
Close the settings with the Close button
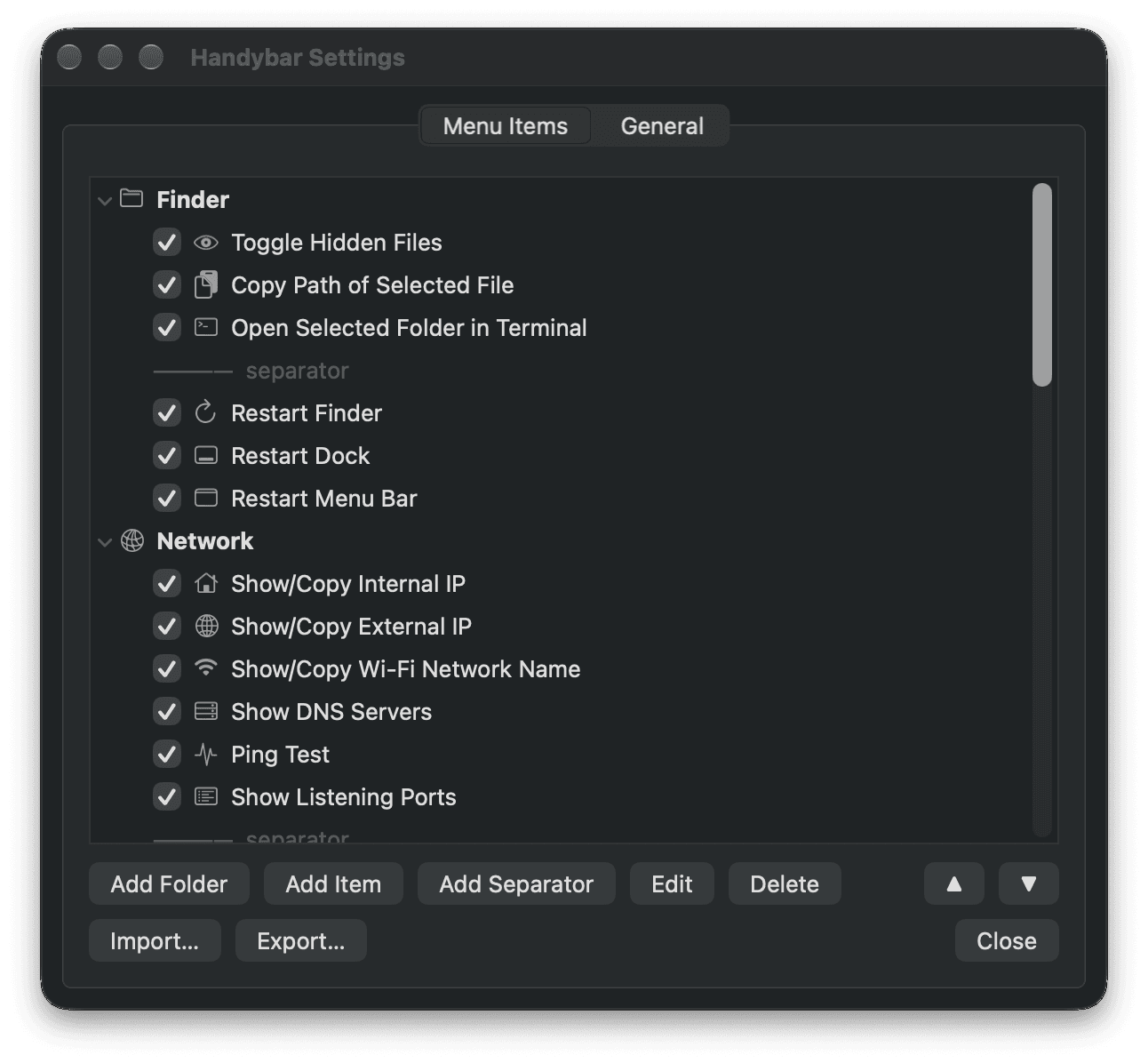tap(1007, 940)
